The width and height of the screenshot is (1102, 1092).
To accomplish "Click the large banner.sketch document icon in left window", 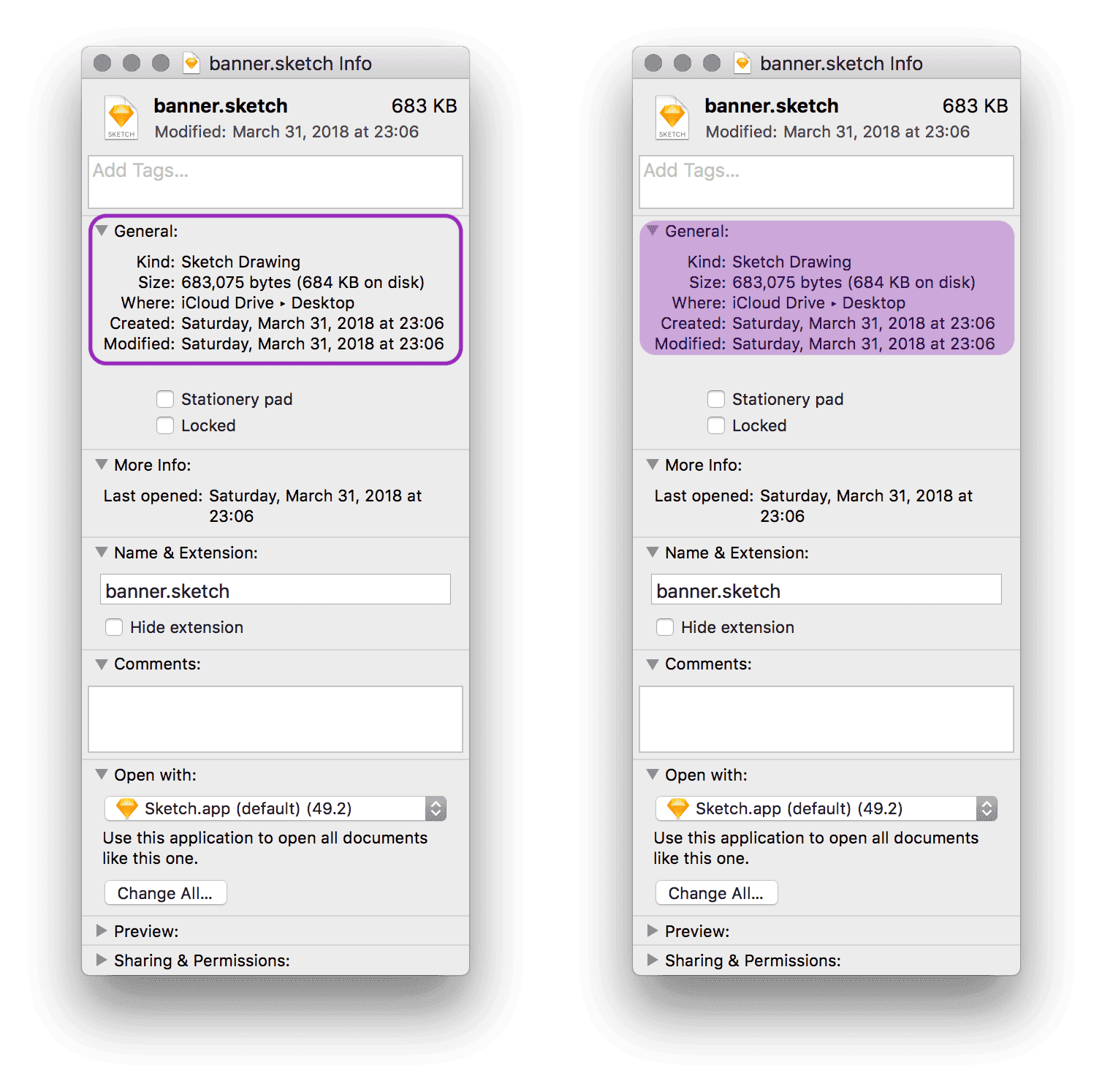I will pyautogui.click(x=121, y=118).
